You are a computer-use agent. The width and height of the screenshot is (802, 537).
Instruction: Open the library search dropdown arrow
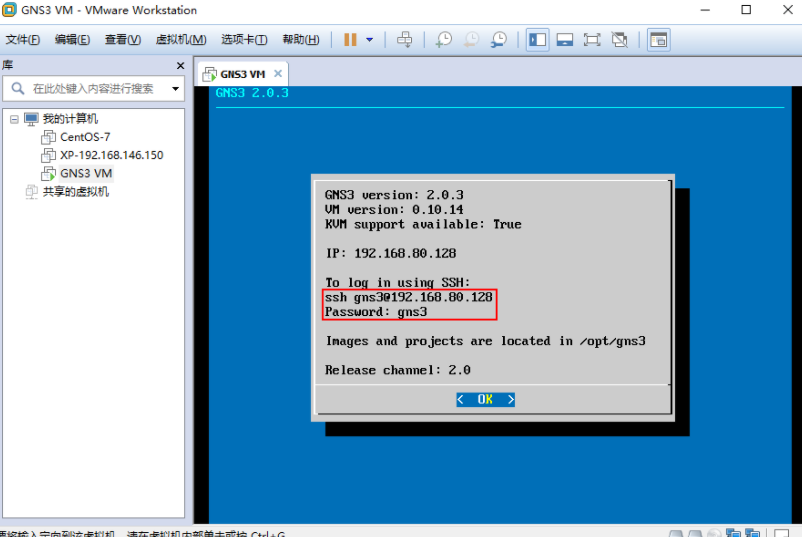click(175, 88)
